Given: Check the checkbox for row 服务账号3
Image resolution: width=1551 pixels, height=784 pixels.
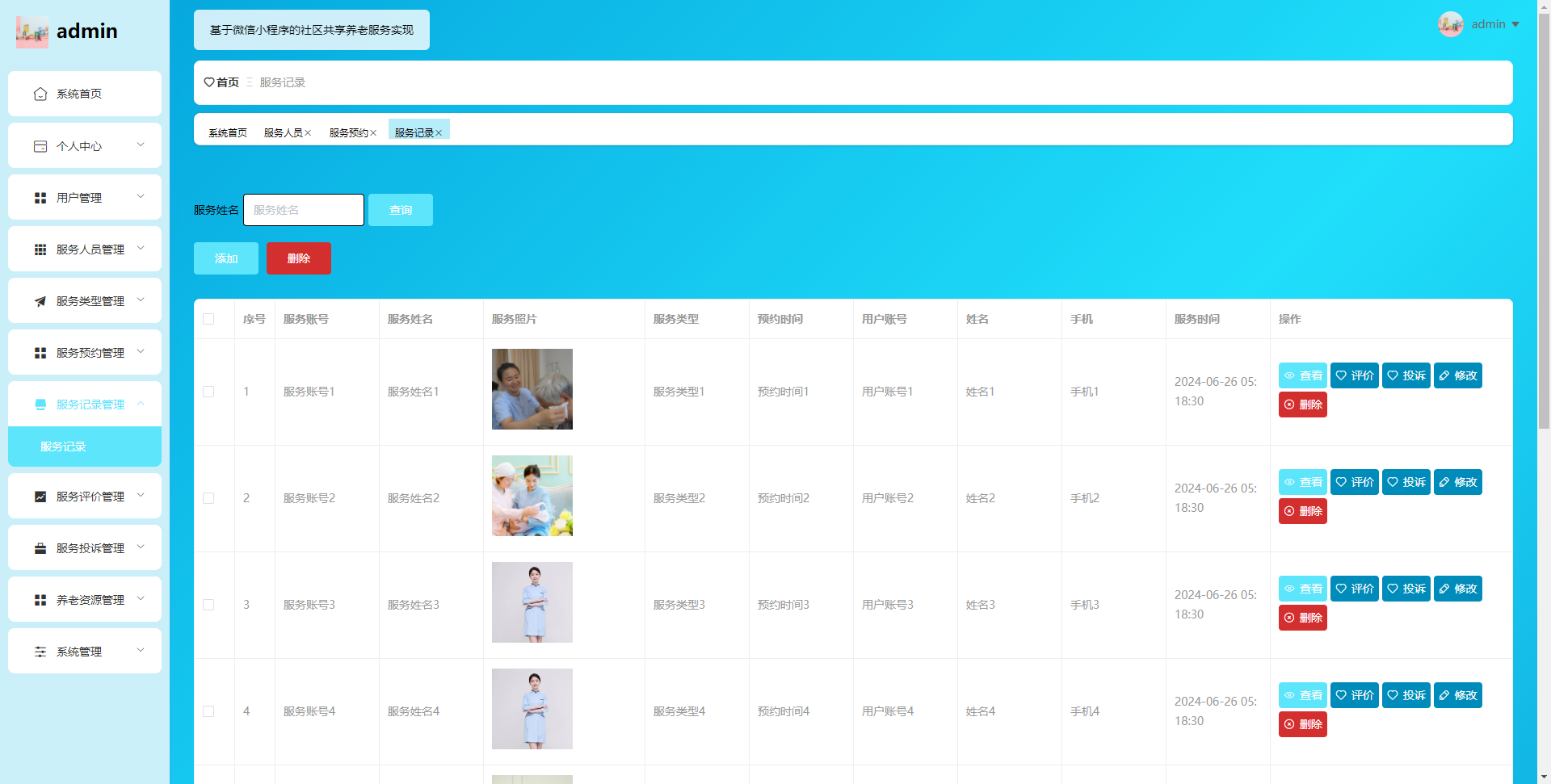Looking at the screenshot, I should (x=208, y=605).
